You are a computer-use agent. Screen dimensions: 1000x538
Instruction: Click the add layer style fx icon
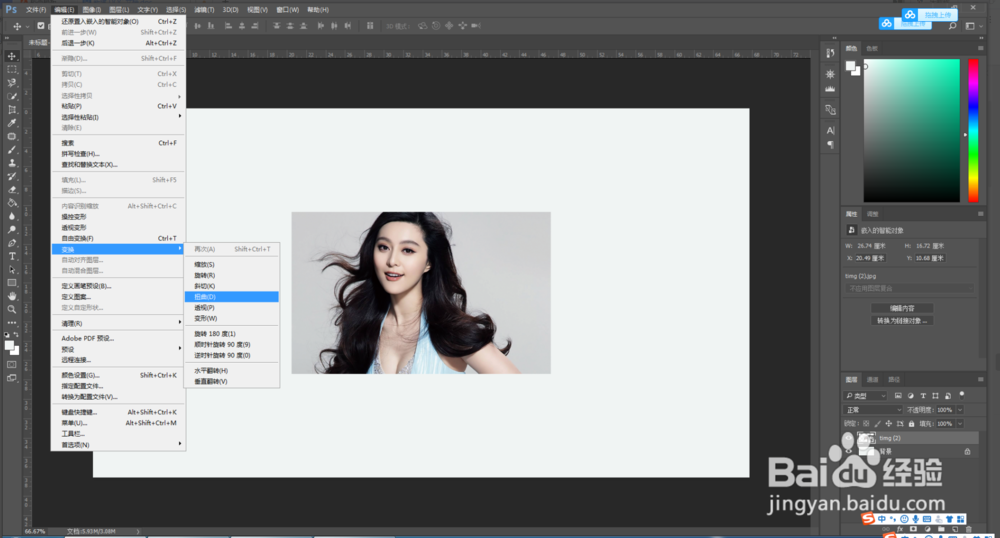pyautogui.click(x=900, y=529)
